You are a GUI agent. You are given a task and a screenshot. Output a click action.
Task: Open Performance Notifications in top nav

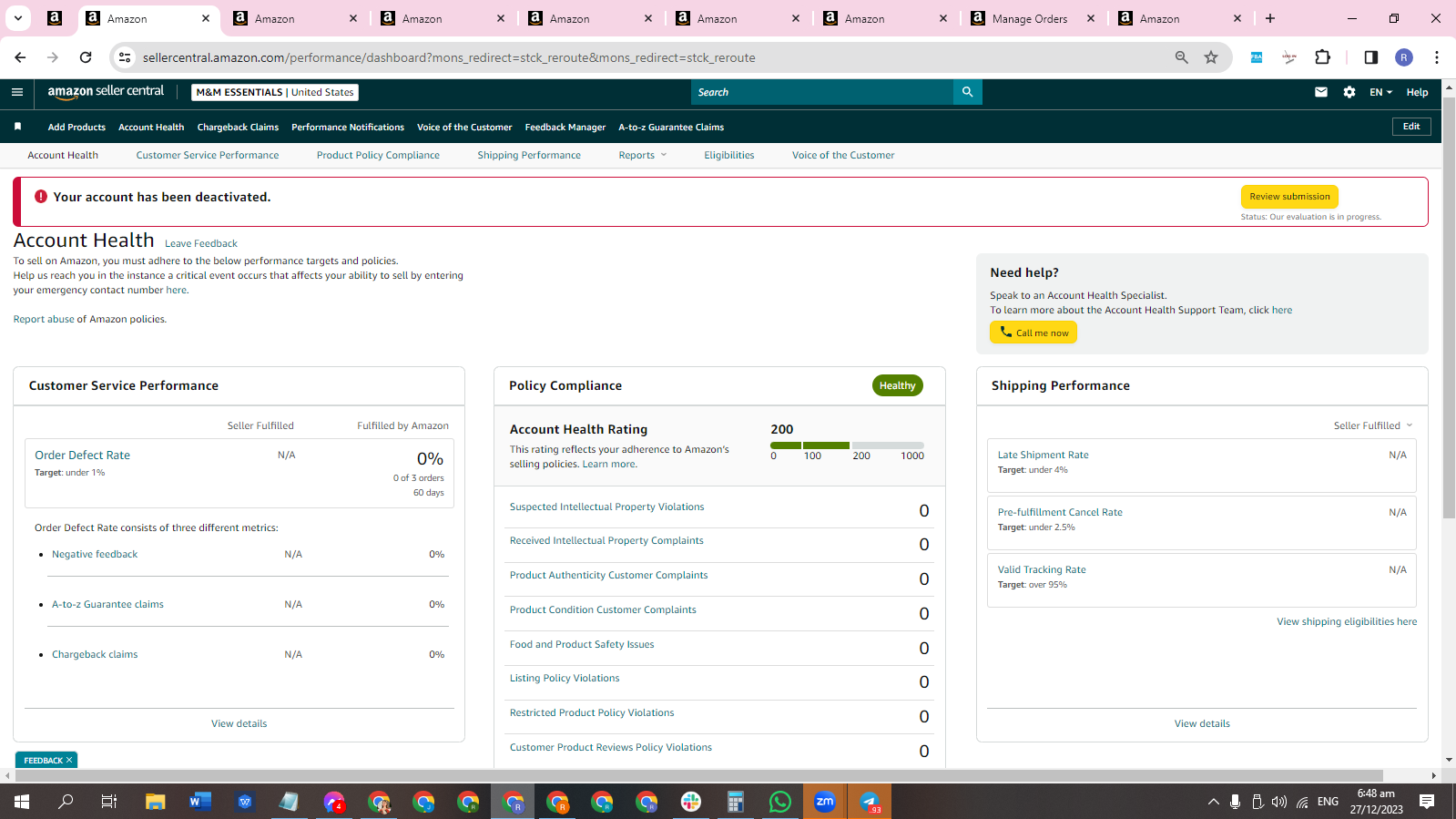pos(348,127)
